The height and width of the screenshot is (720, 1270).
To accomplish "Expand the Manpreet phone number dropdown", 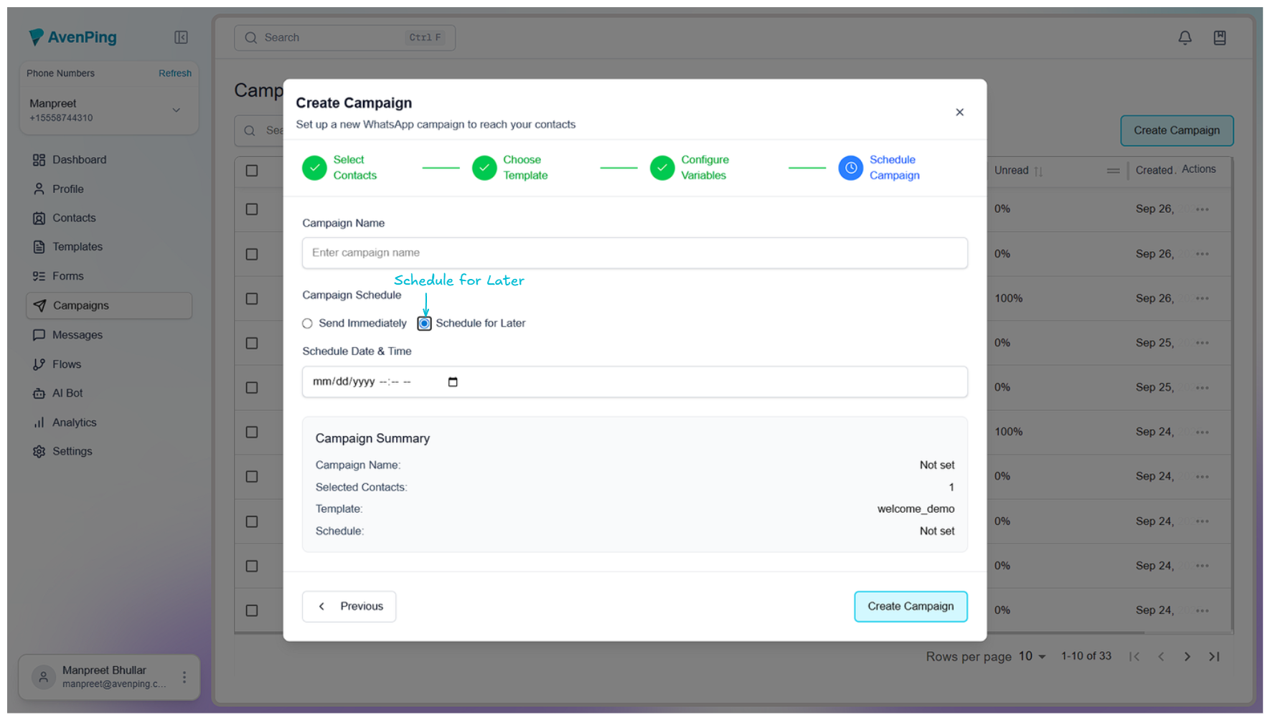I will click(x=176, y=110).
